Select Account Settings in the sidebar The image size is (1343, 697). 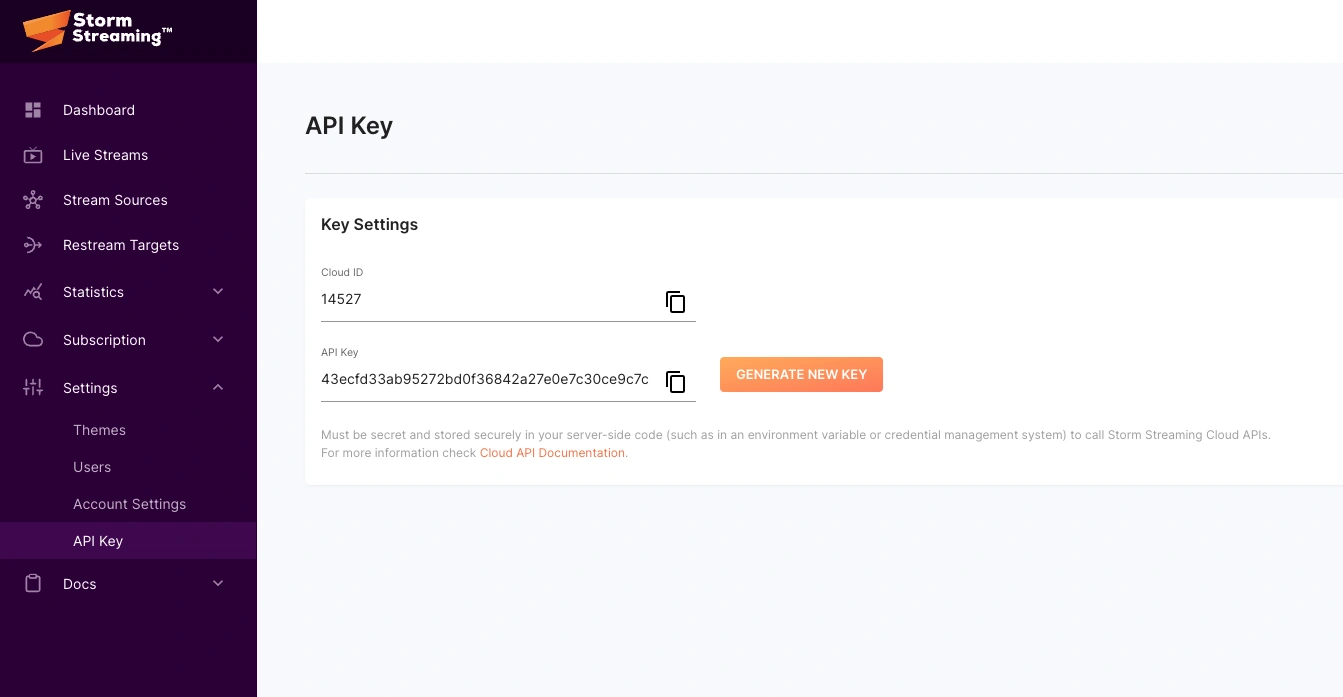[129, 504]
